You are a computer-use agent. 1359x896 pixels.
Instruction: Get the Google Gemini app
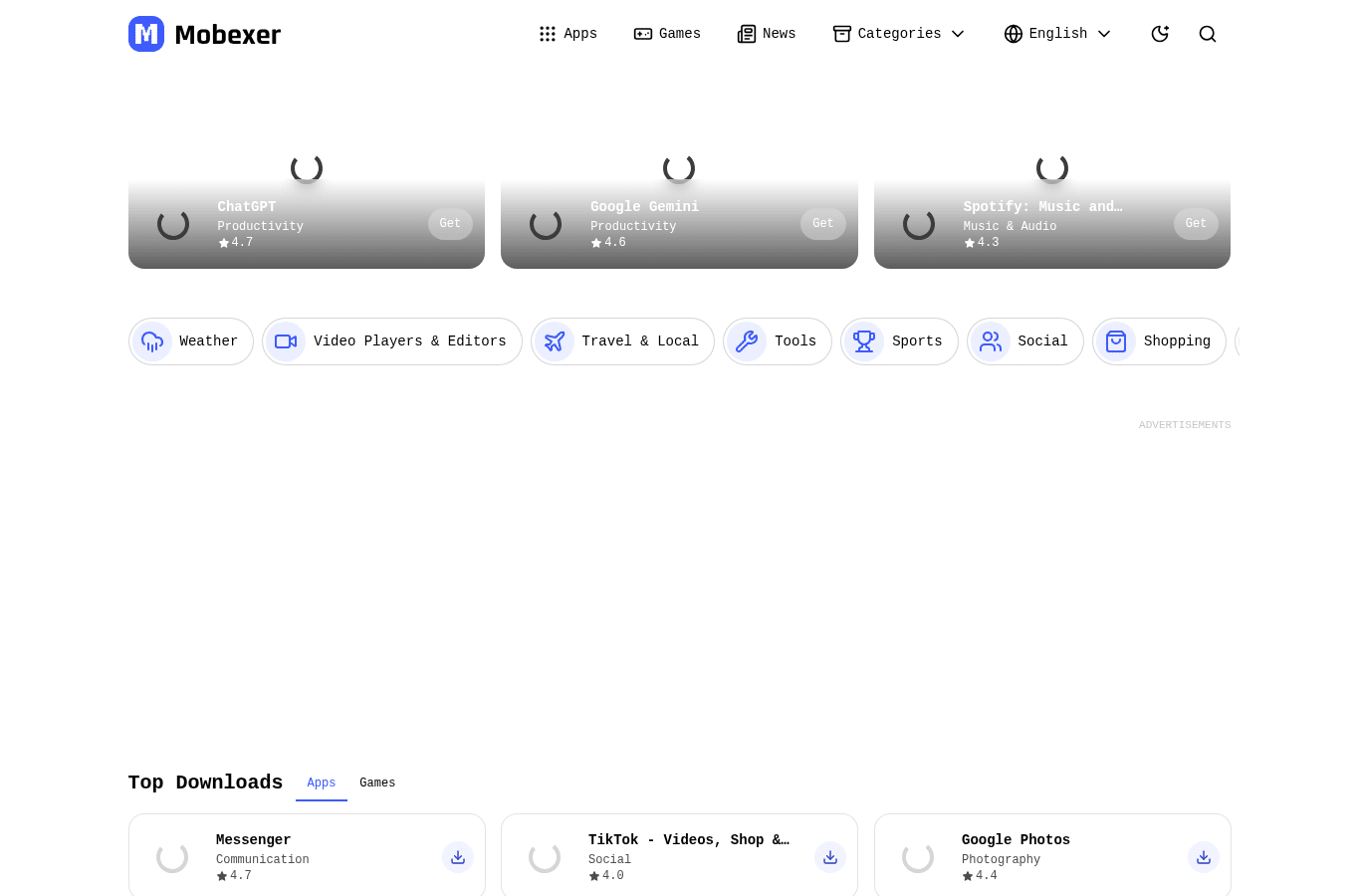[x=823, y=224]
